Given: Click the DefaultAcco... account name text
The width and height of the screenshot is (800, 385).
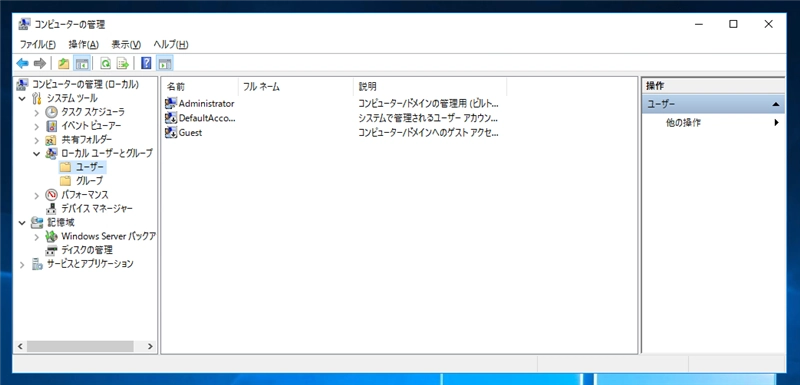Looking at the screenshot, I should [x=207, y=118].
